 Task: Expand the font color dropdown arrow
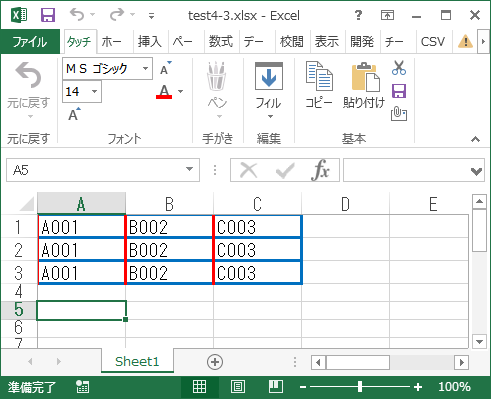[180, 91]
